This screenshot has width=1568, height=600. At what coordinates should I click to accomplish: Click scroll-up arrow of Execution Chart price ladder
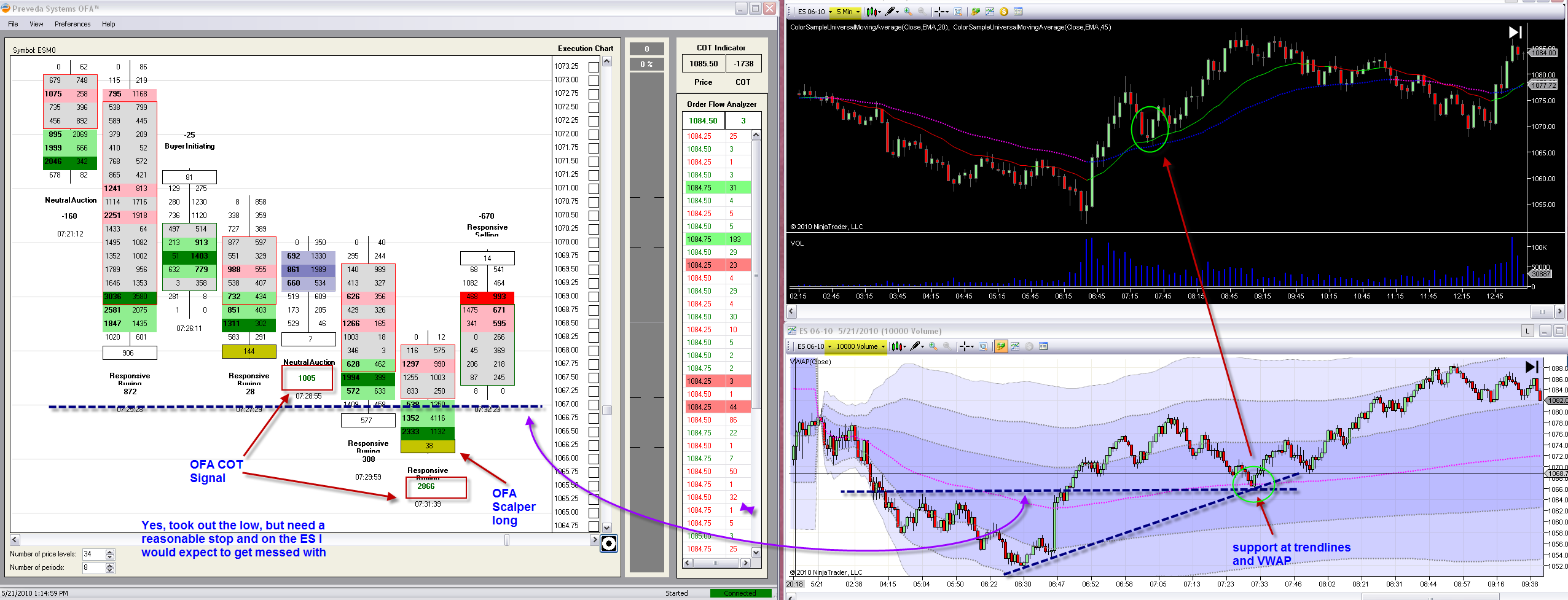click(607, 61)
